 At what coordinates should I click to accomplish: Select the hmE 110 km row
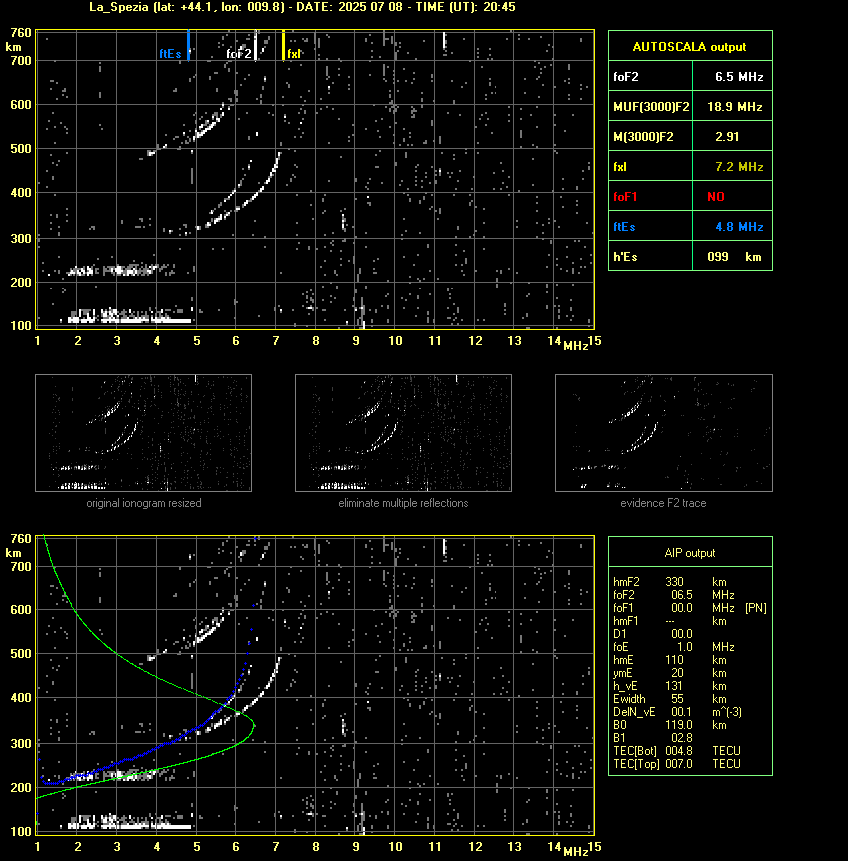point(670,661)
